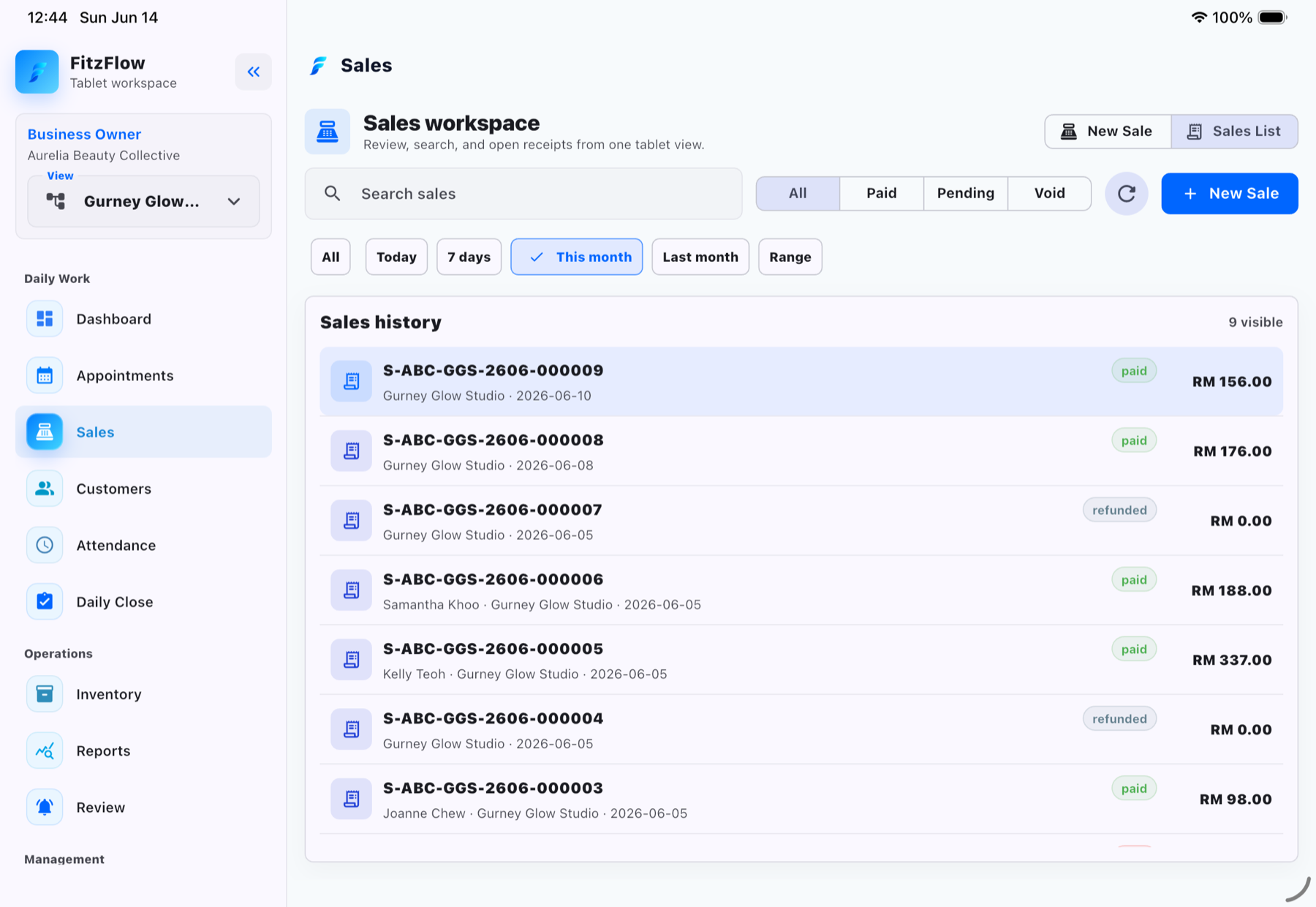The image size is (1316, 907).
Task: Collapse the sidebar with the double-chevron icon
Action: (253, 72)
